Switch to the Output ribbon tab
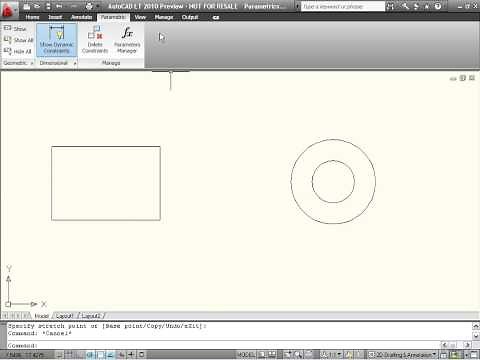The height and width of the screenshot is (360, 480). click(190, 17)
